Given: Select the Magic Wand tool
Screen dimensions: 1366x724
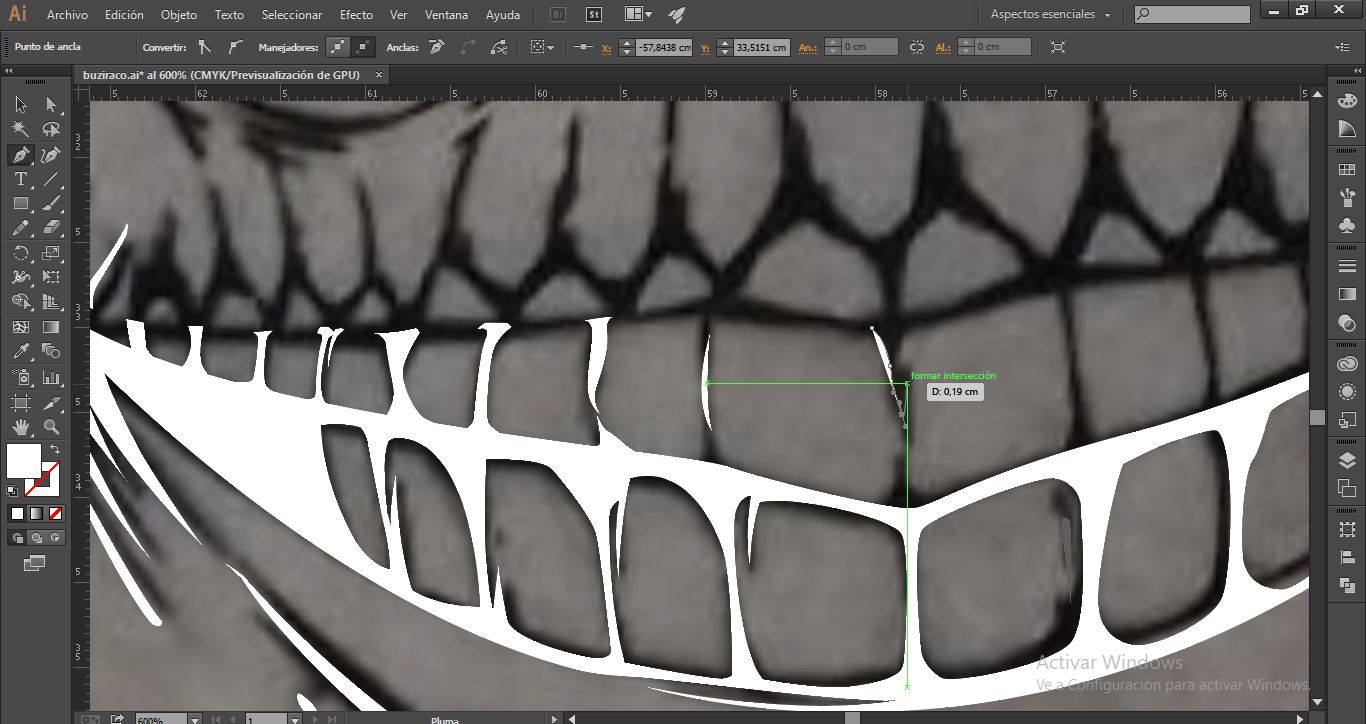Looking at the screenshot, I should coord(20,130).
